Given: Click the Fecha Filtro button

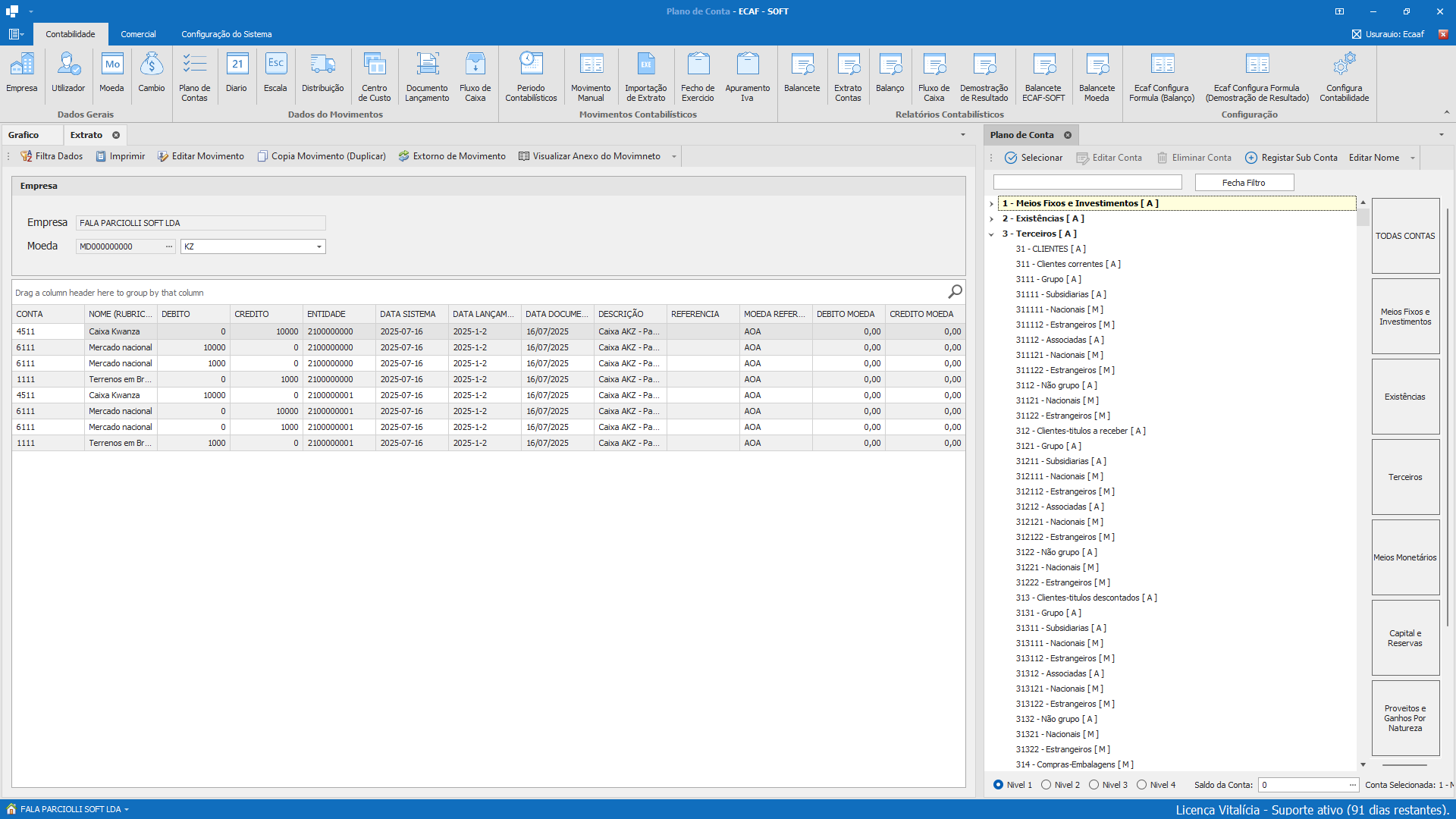Looking at the screenshot, I should coord(1244,183).
